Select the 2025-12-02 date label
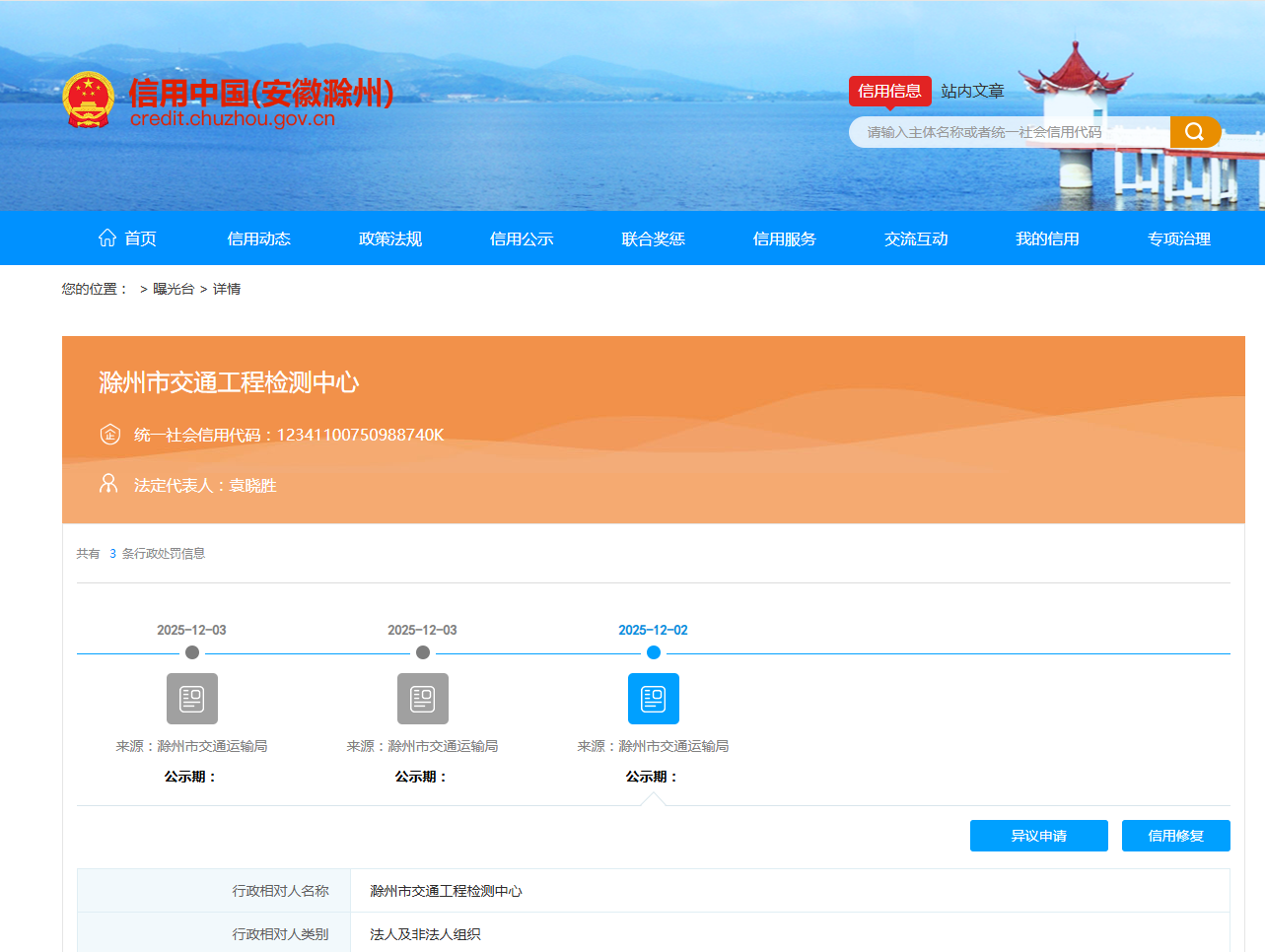Image resolution: width=1265 pixels, height=952 pixels. point(653,630)
